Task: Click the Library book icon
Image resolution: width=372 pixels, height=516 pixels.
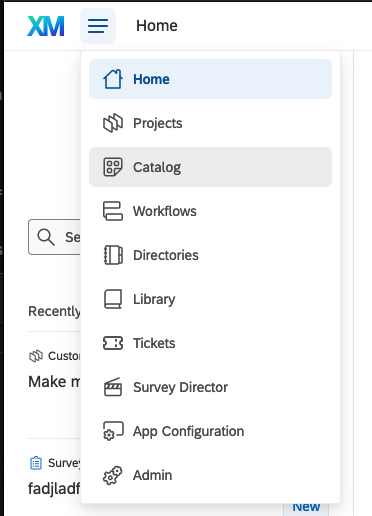Action: (113, 299)
